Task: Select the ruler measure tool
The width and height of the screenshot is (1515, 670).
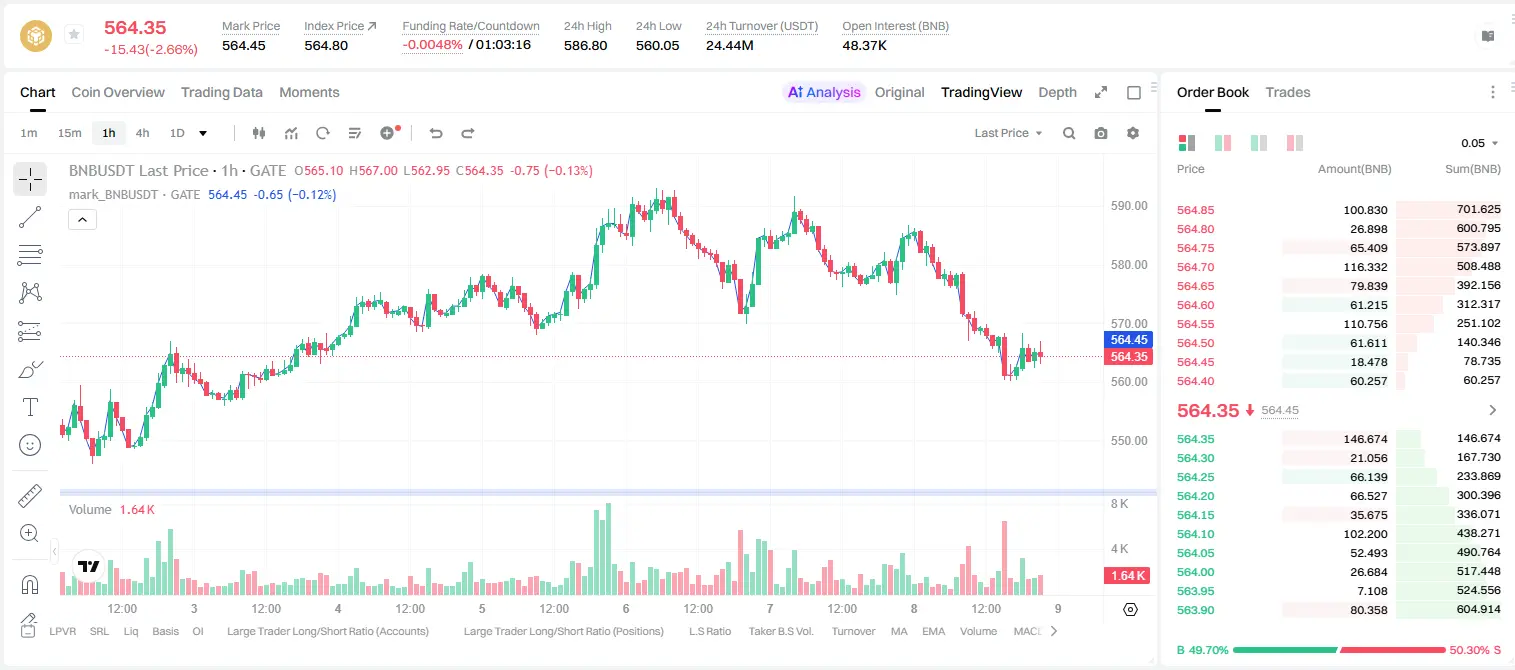Action: [30, 495]
